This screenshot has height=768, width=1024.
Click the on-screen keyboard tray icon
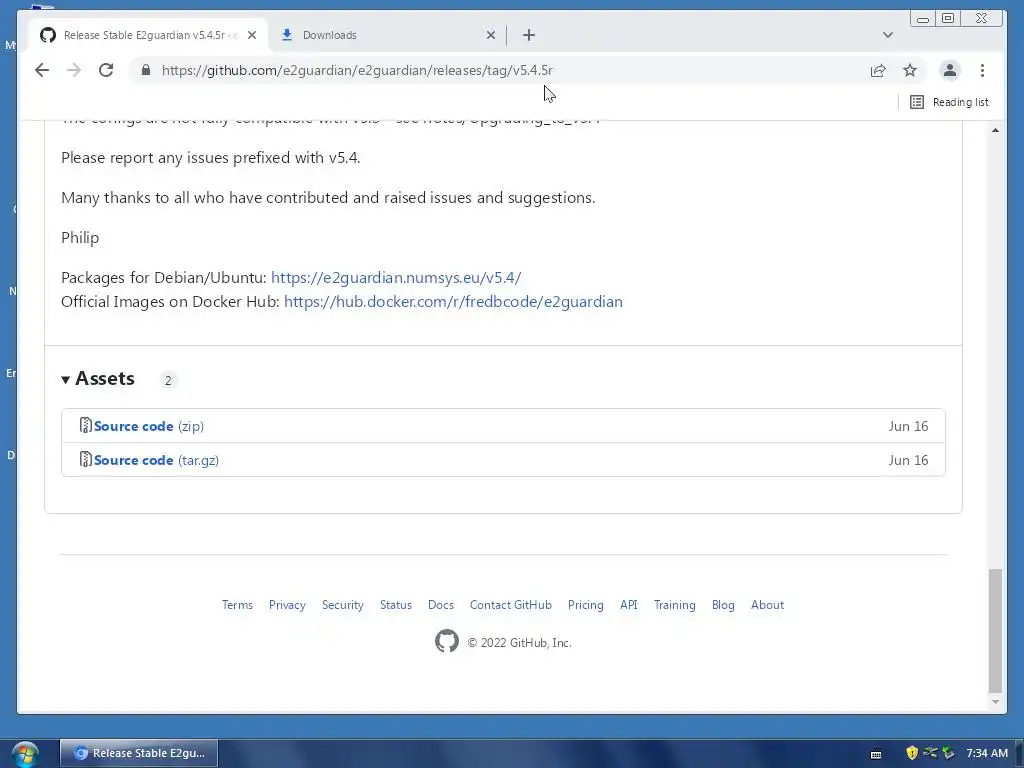(x=876, y=754)
